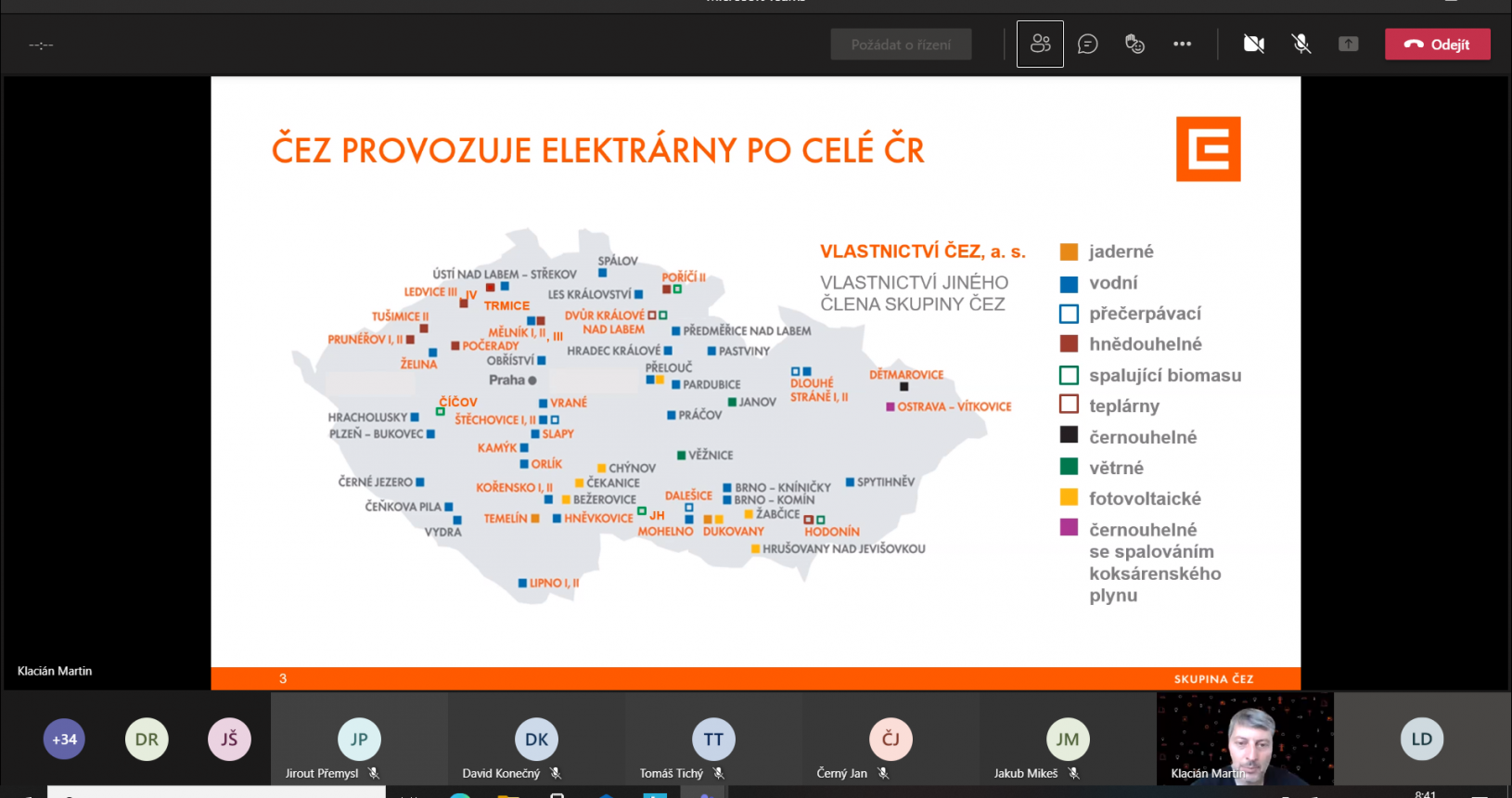
Task: Click the Praha label on the map
Action: [x=506, y=380]
